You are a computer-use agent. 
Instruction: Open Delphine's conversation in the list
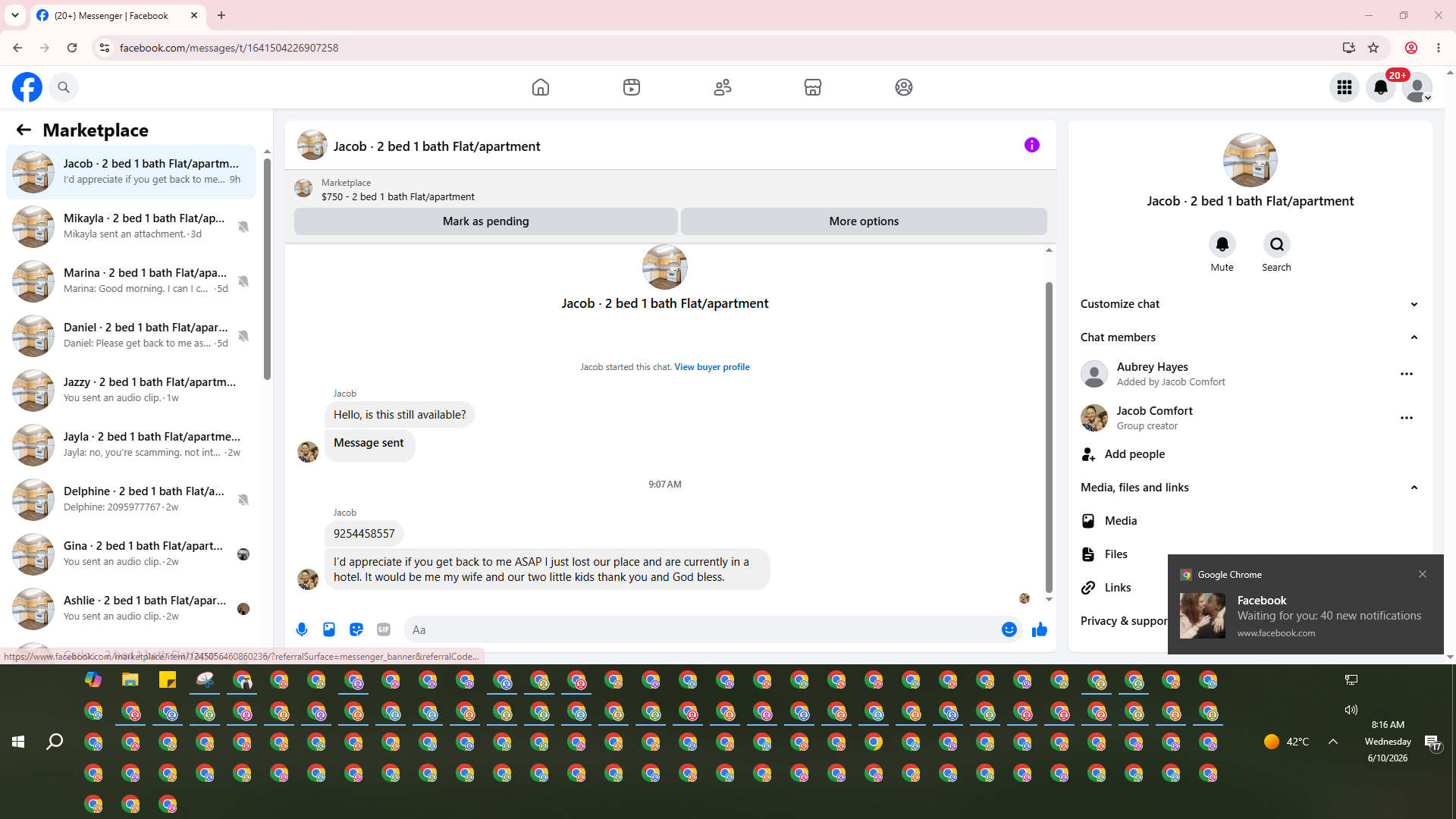(130, 500)
